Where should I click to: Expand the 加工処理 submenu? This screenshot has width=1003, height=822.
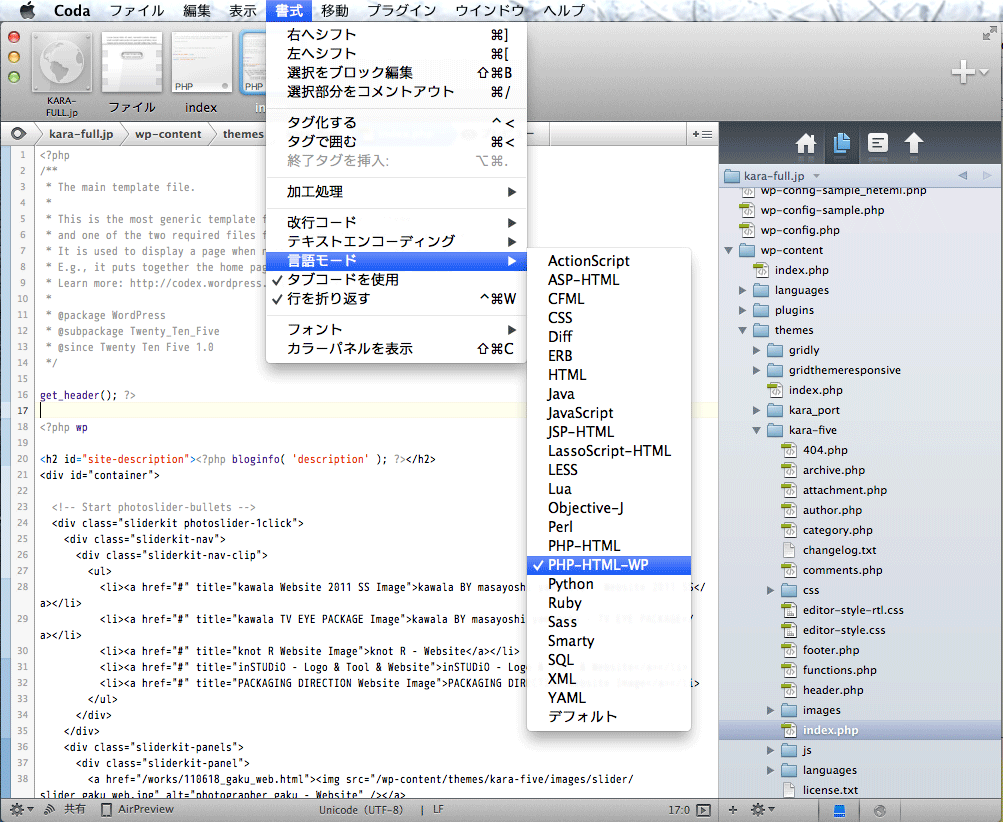tap(396, 191)
